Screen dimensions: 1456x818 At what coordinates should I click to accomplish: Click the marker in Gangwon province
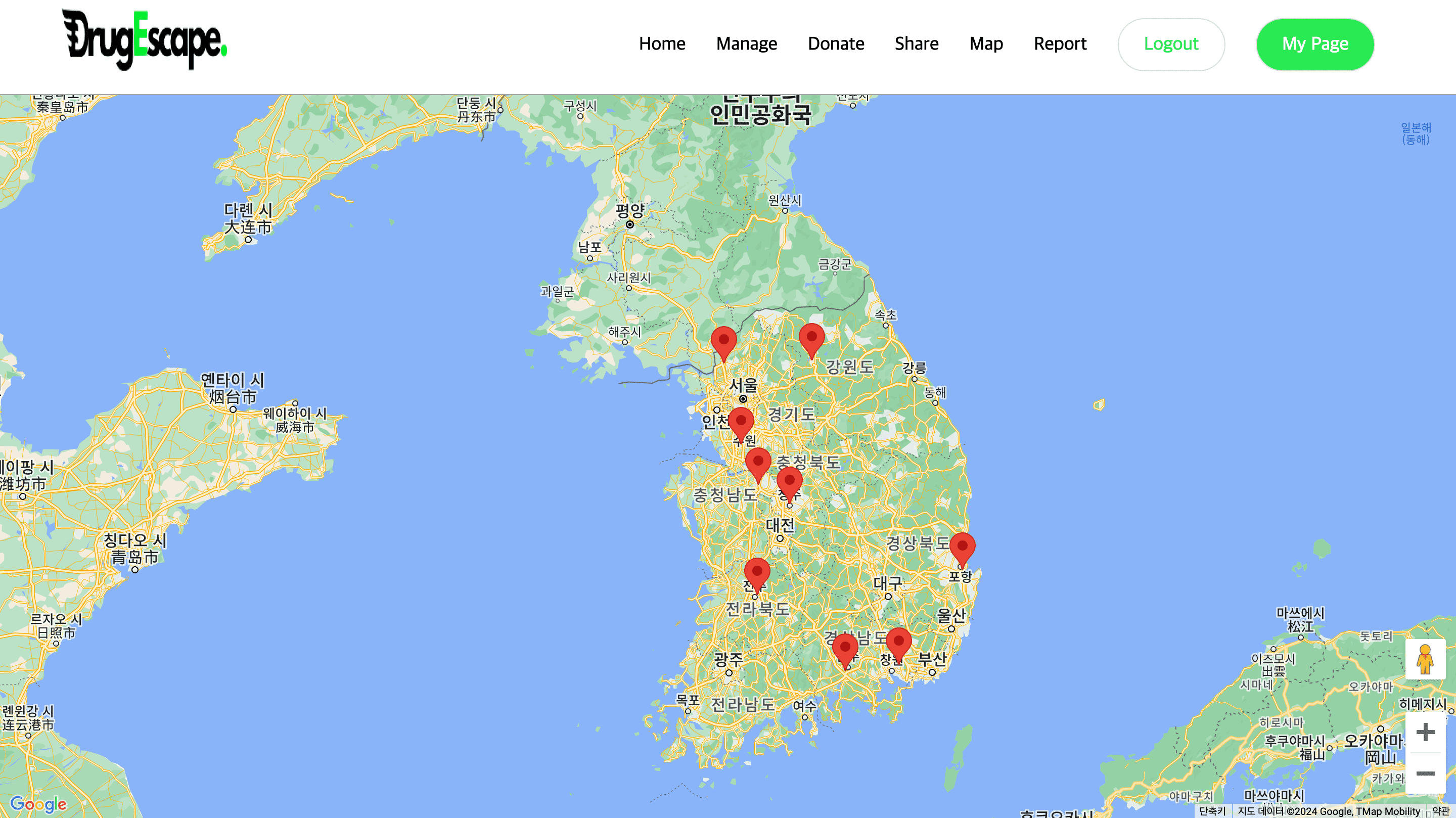point(811,341)
